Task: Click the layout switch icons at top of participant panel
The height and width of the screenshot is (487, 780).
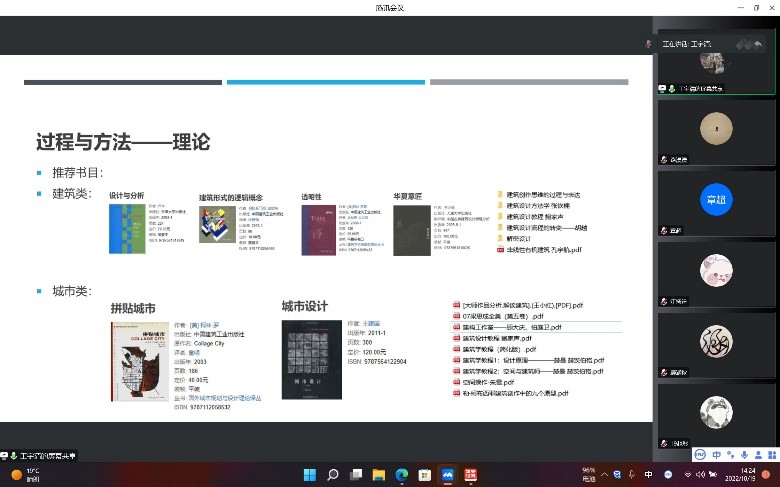Action: (749, 44)
